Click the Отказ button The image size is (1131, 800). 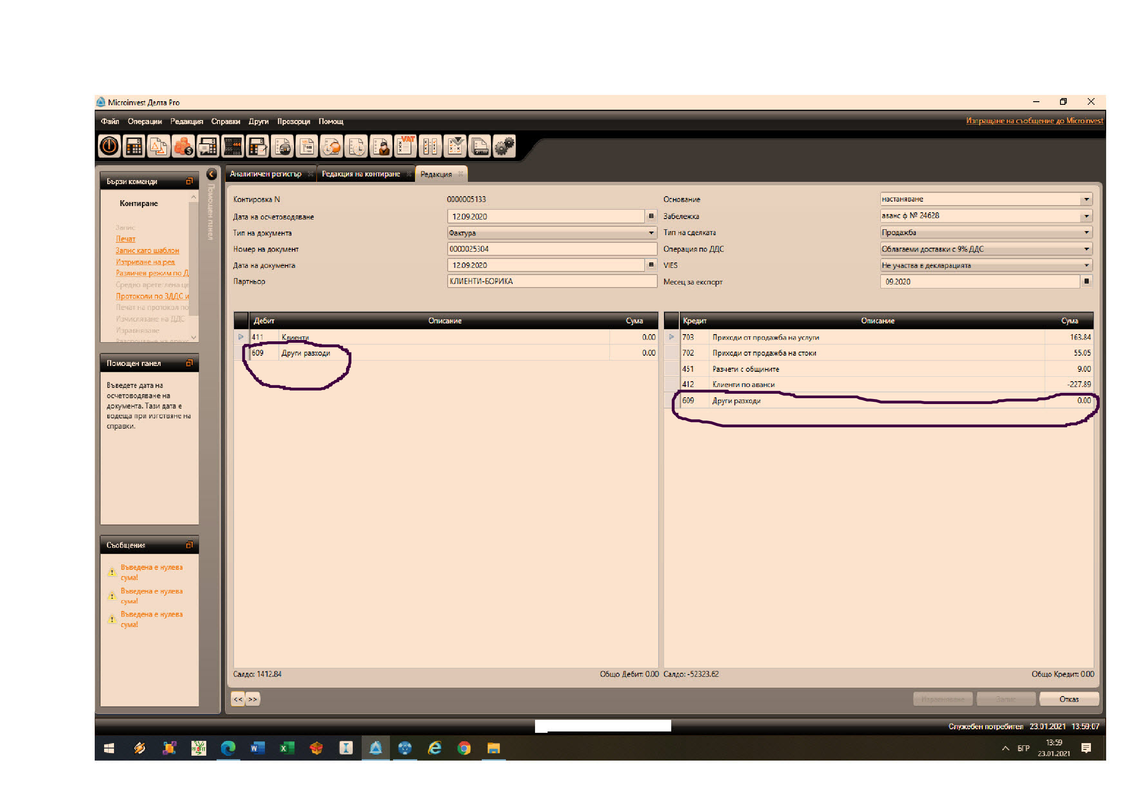[1069, 699]
